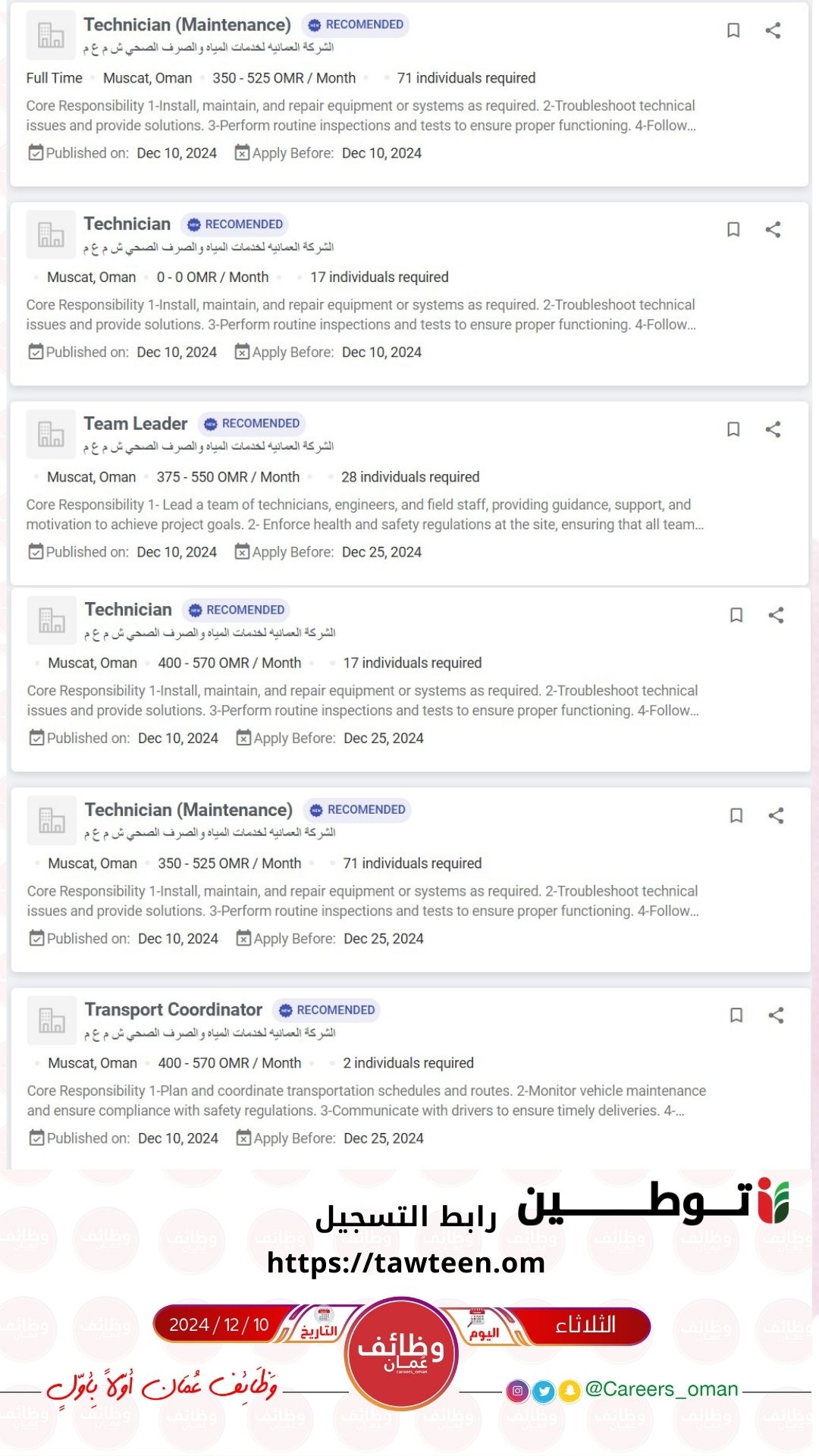This screenshot has width=819, height=1456.
Task: Share the Team Leader job listing
Action: coord(773,429)
